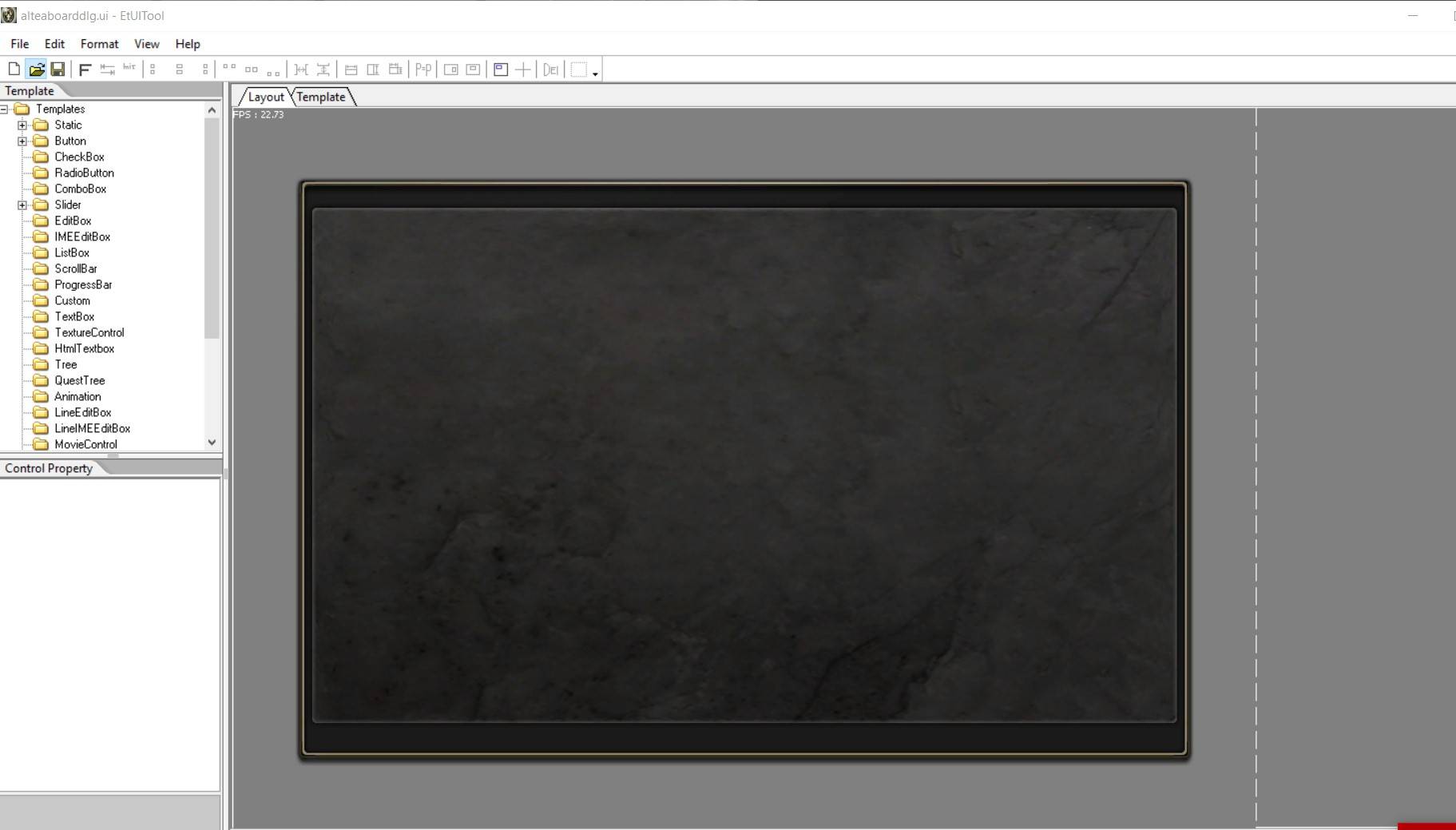Image resolution: width=1456 pixels, height=830 pixels.
Task: Space controls evenly across horizontally
Action: tap(301, 69)
